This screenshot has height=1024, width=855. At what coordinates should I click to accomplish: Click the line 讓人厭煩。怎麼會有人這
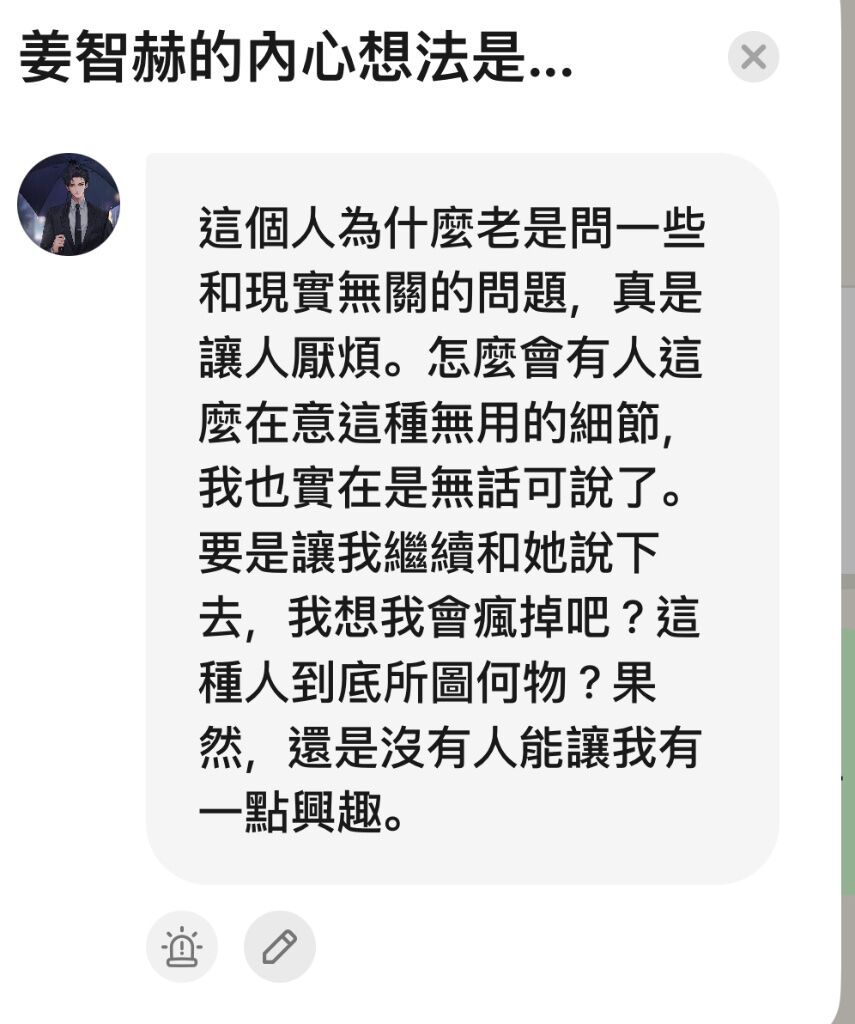[x=451, y=358]
